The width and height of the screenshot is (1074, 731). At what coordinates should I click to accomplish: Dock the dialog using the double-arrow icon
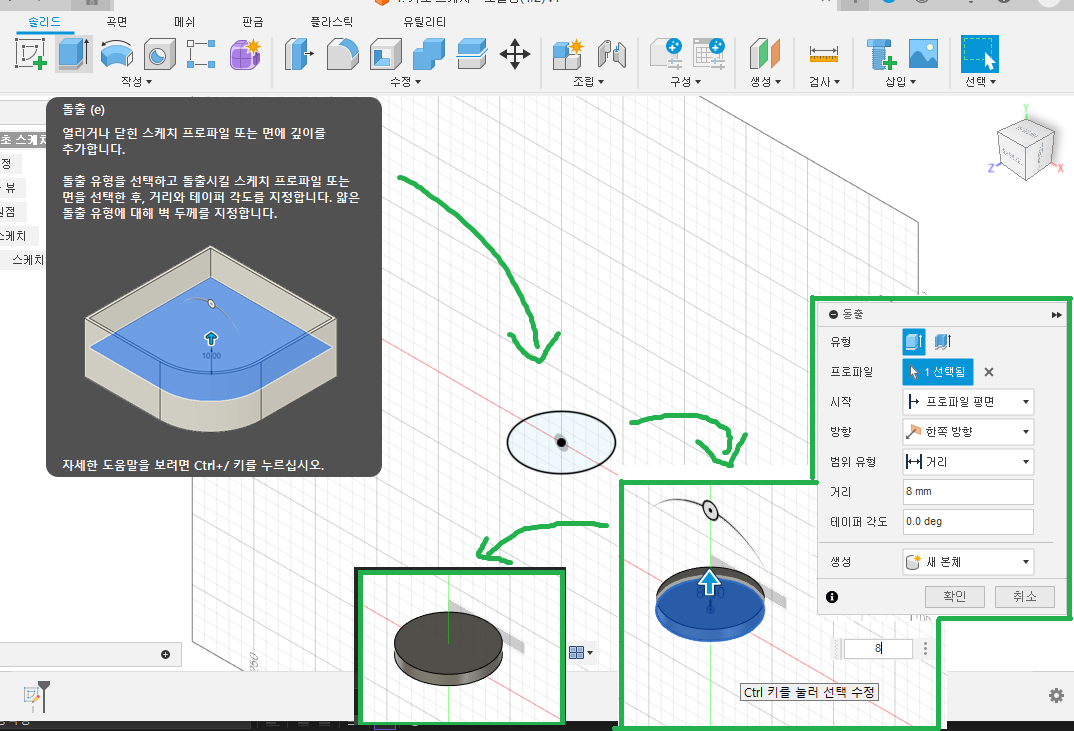[x=1056, y=315]
